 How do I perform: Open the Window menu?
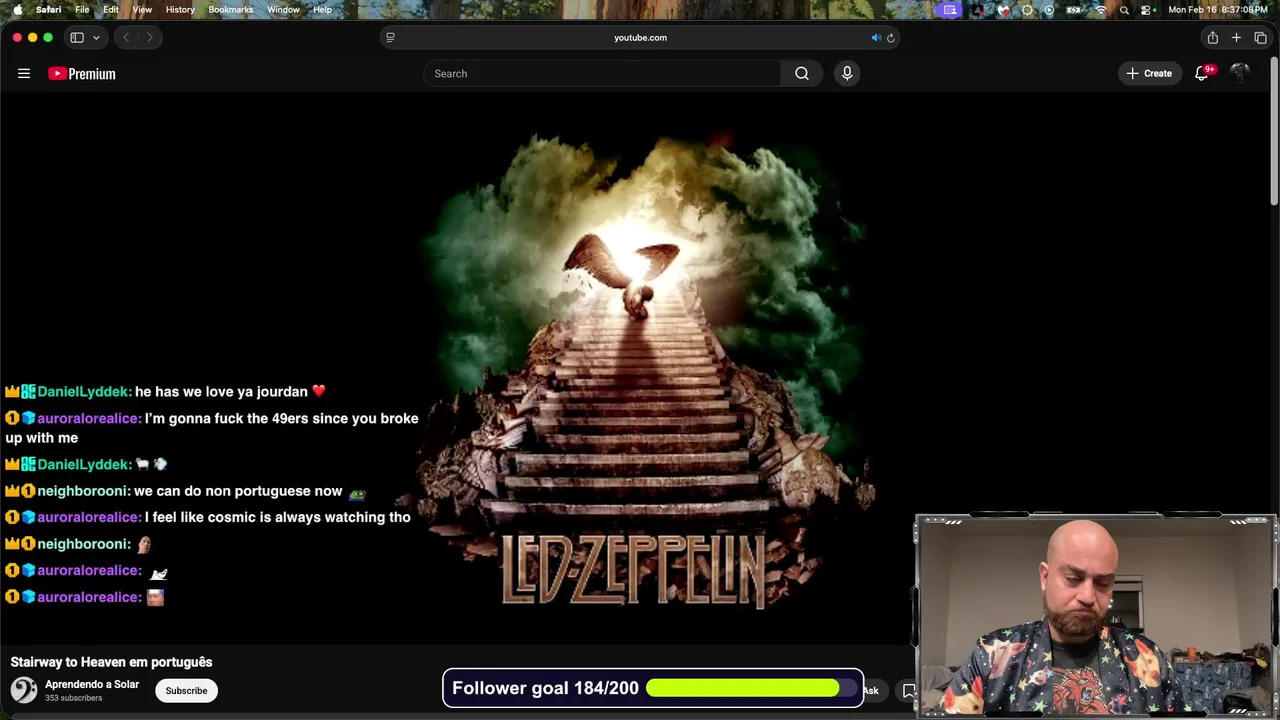283,9
